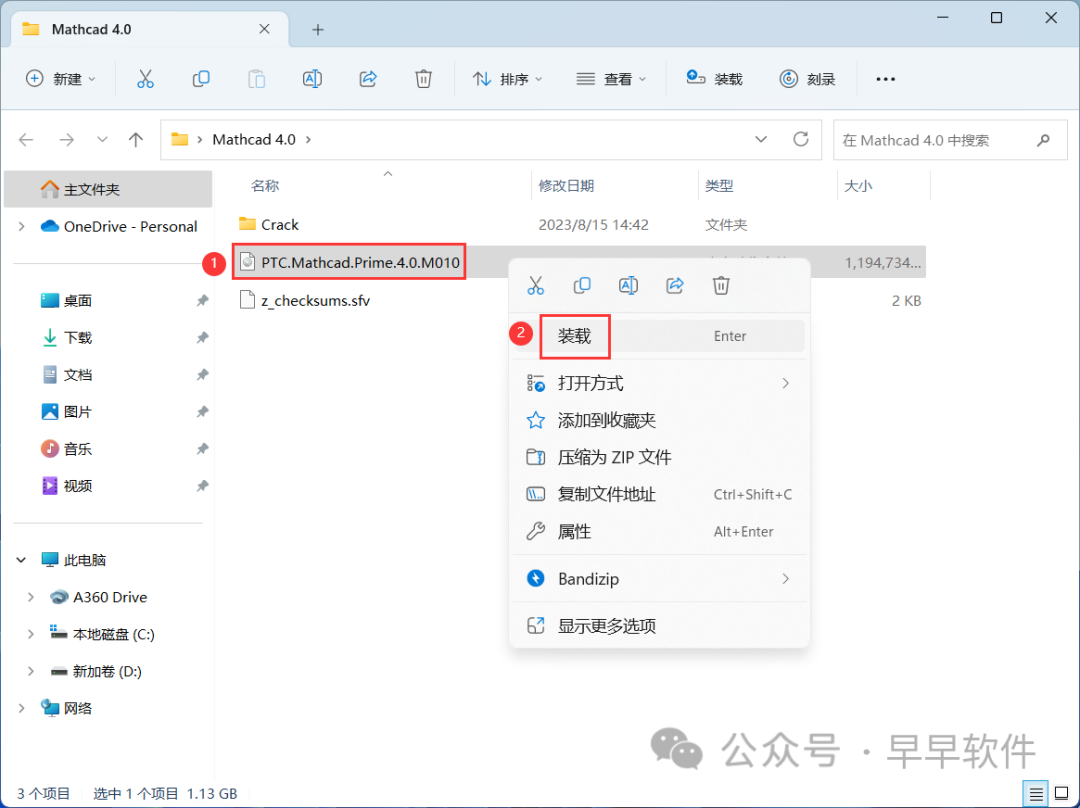Expand address bar history dropdown
This screenshot has width=1080, height=808.
760,140
